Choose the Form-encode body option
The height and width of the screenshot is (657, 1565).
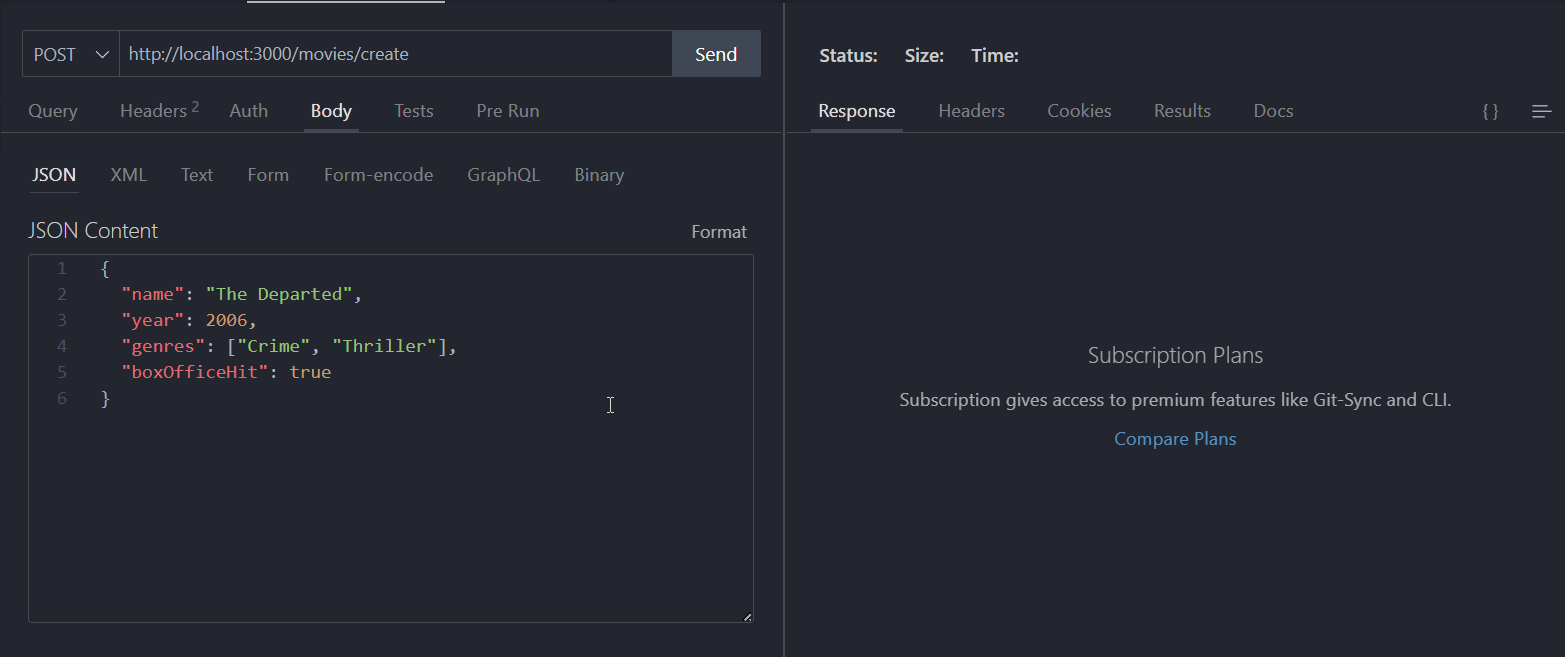tap(378, 174)
